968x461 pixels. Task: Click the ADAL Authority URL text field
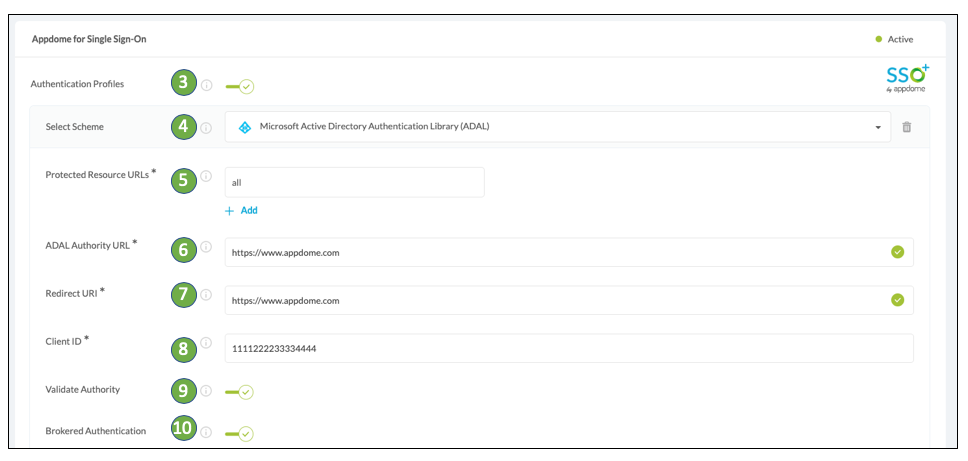point(555,253)
